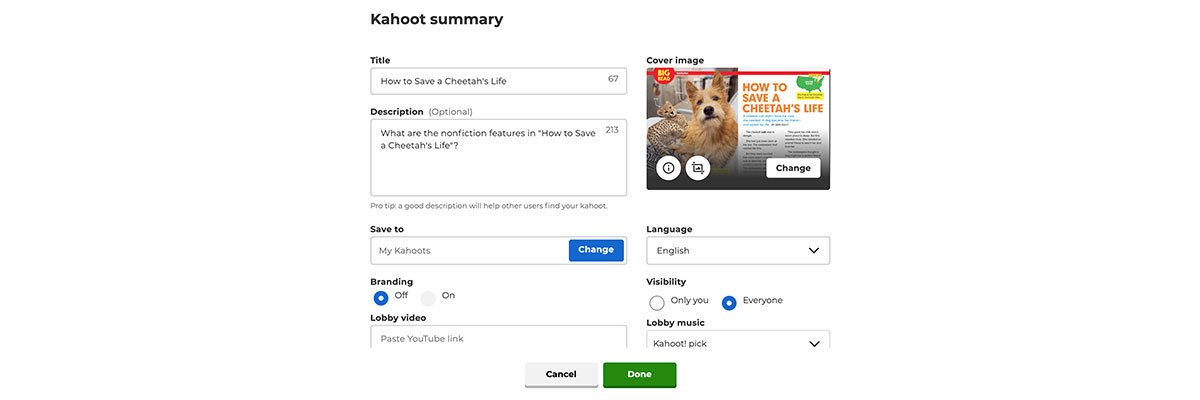
Task: Click the Pro tip description hint text
Action: [x=489, y=206]
